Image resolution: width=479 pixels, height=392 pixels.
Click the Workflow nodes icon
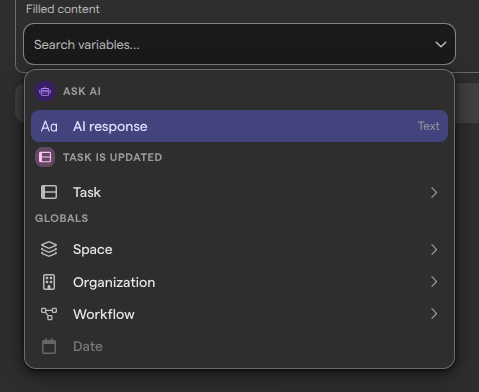pyautogui.click(x=49, y=314)
